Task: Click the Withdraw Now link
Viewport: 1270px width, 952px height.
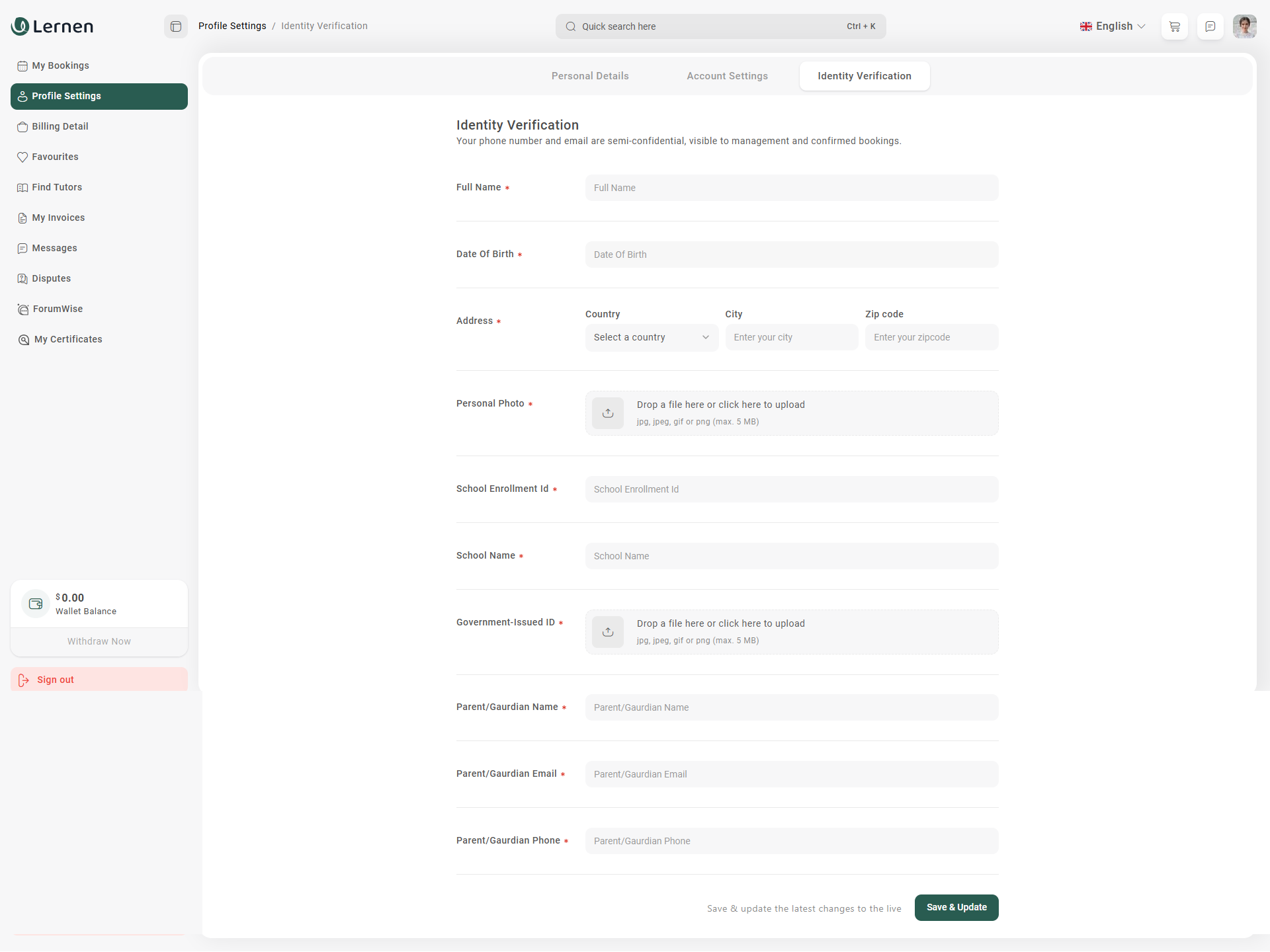Action: coord(99,641)
